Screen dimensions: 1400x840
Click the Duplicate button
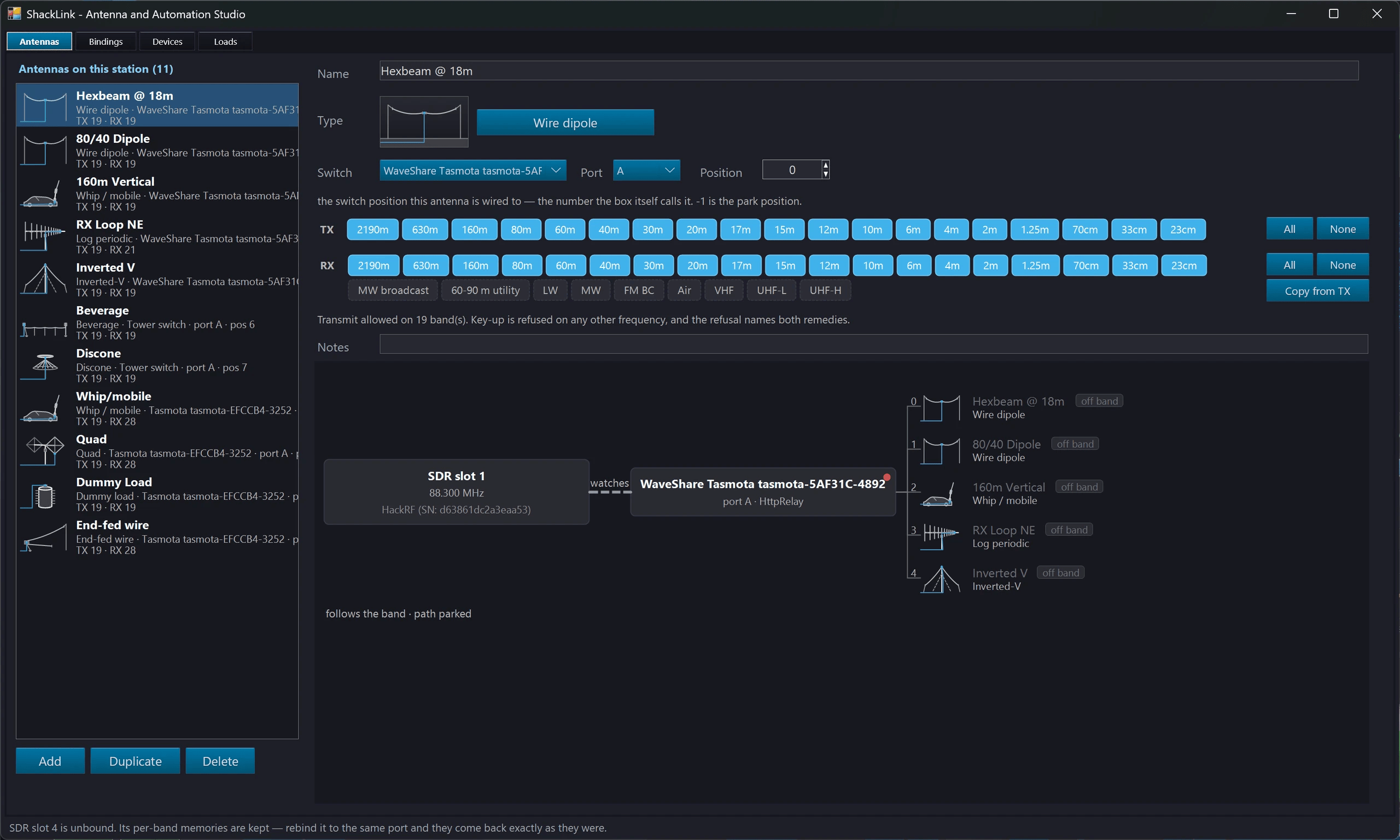[x=135, y=761]
